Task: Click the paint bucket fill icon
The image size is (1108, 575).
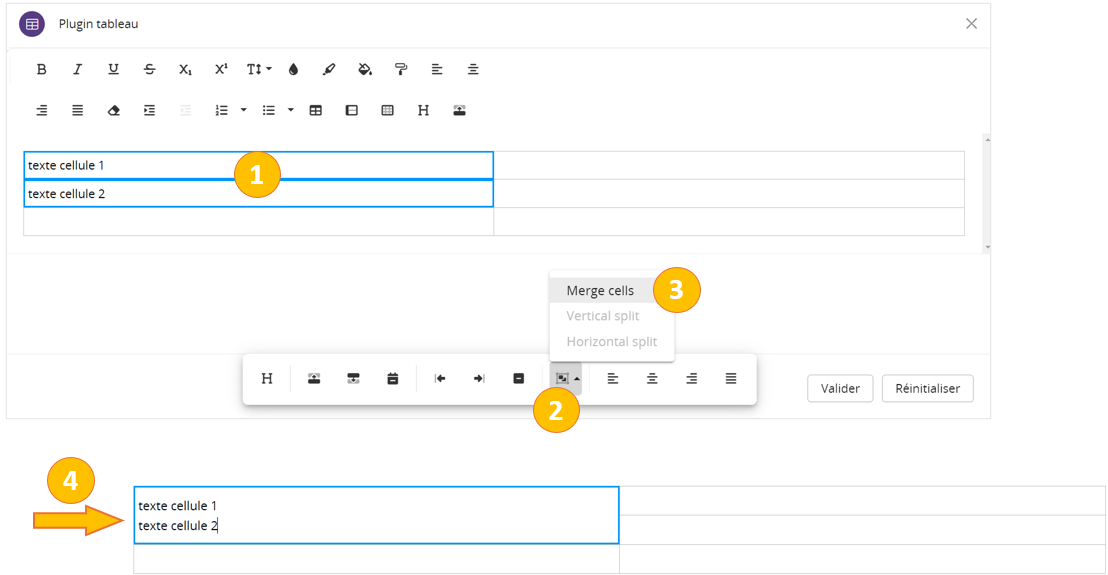Action: pyautogui.click(x=365, y=69)
